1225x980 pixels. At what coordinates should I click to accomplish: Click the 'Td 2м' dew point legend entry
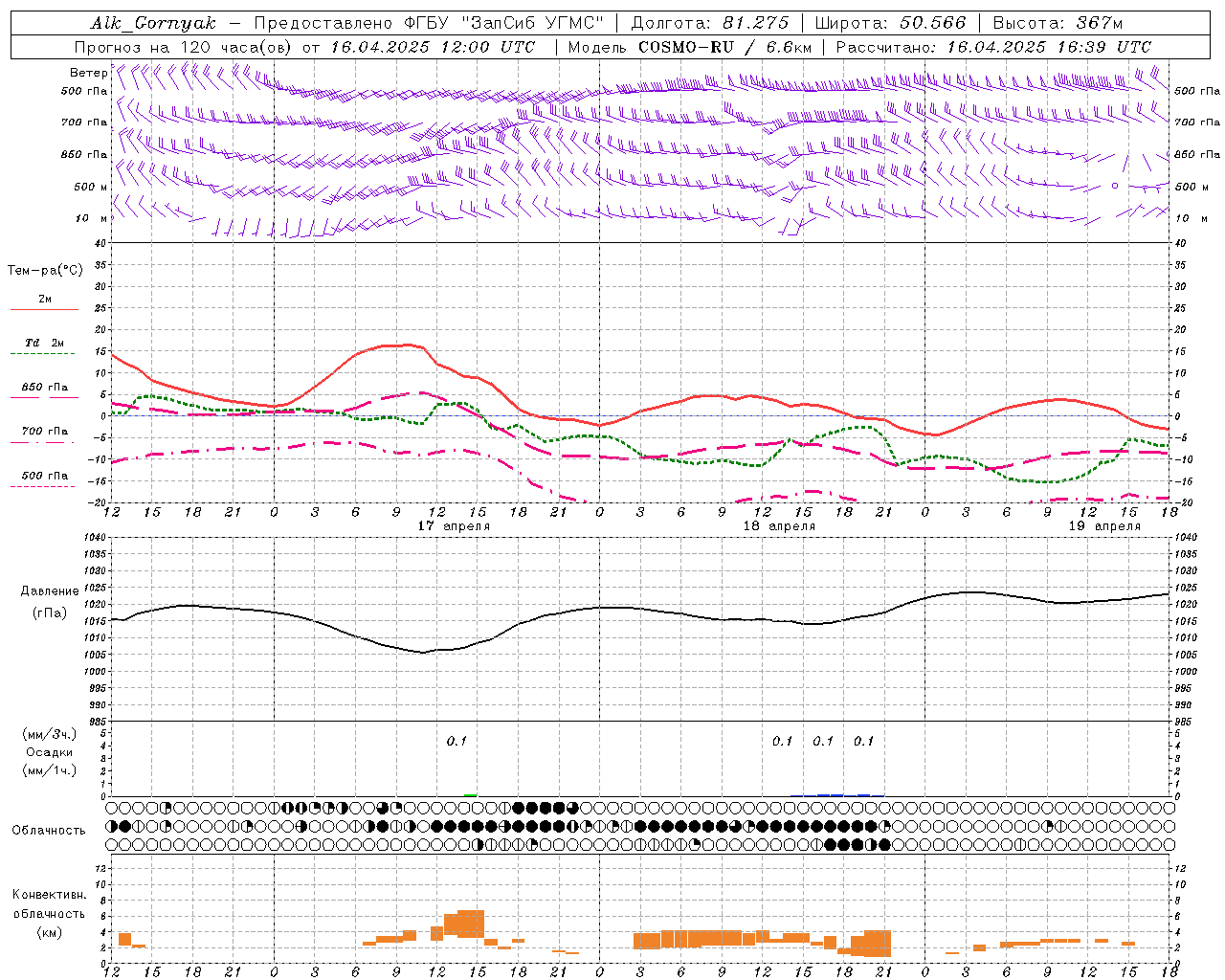point(44,343)
